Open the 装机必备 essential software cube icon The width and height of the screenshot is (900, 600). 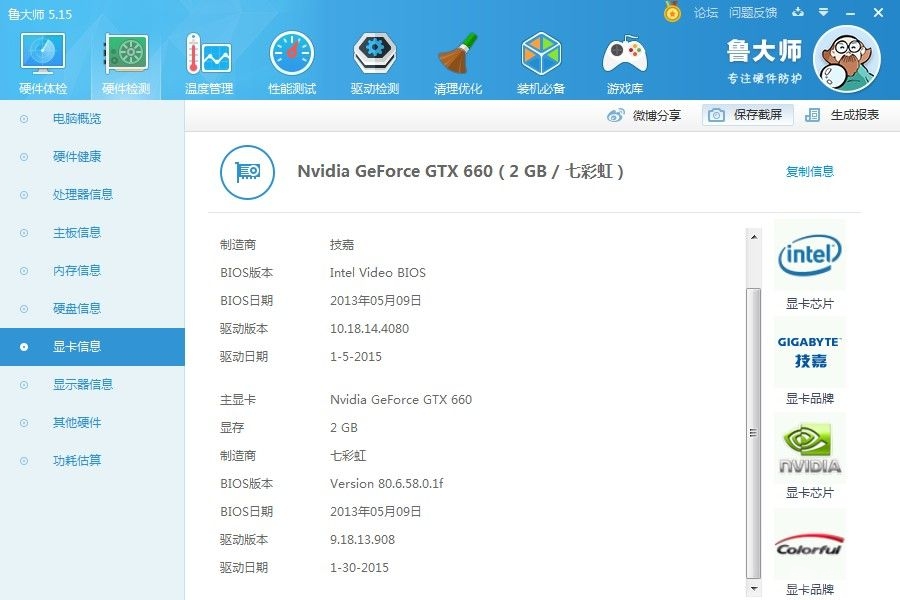pos(541,62)
